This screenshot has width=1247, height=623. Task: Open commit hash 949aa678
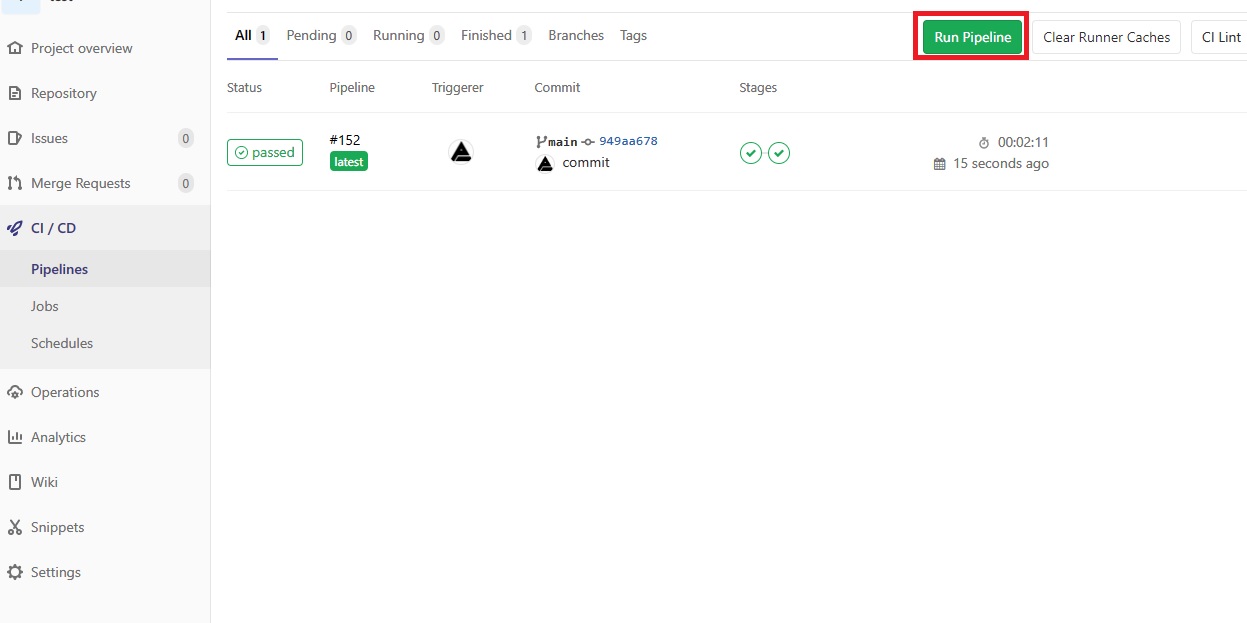628,141
